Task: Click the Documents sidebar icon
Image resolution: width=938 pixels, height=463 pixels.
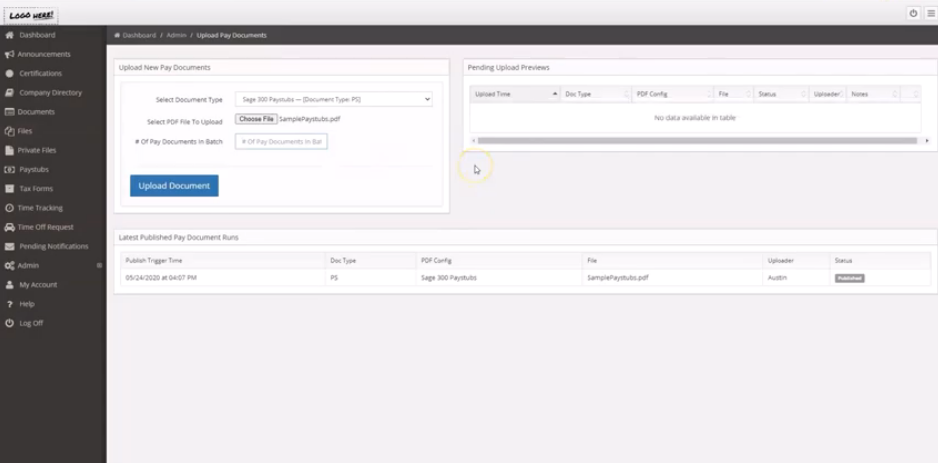Action: point(9,112)
